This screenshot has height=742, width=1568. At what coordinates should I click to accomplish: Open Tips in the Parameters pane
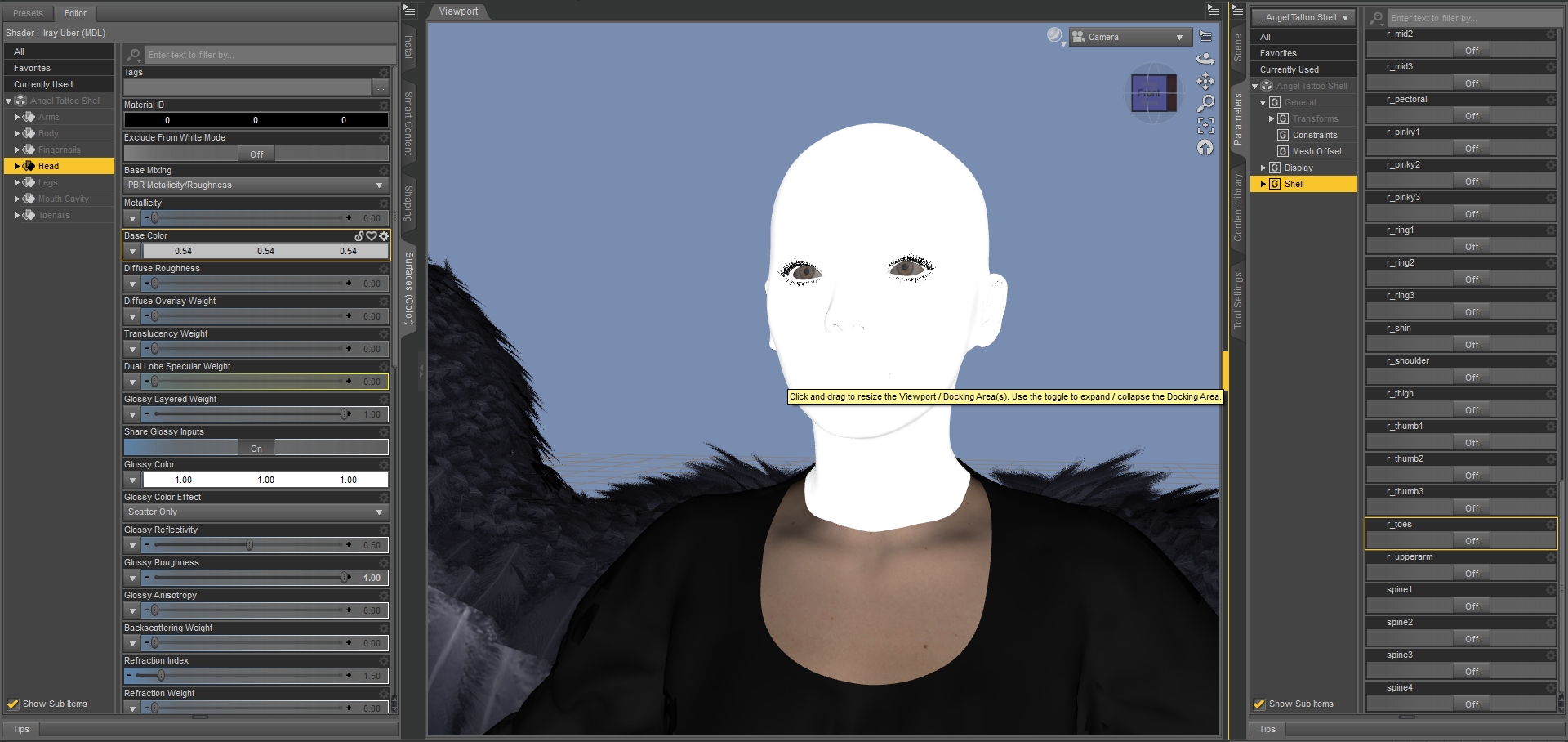click(x=1267, y=729)
